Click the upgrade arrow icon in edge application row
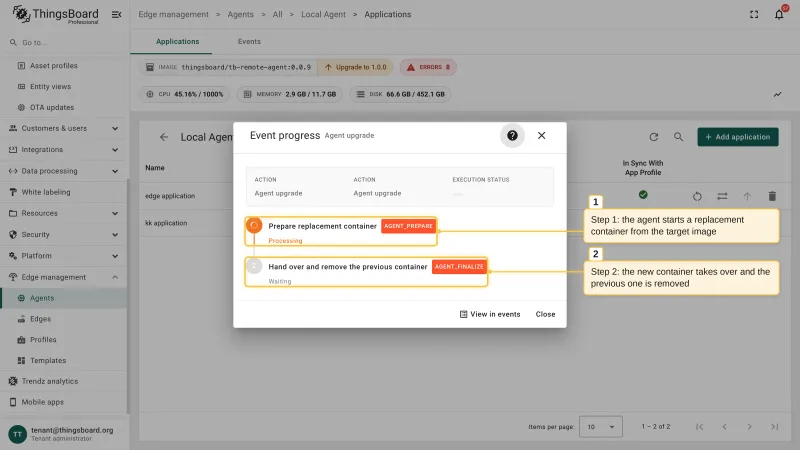The image size is (800, 450). click(x=747, y=196)
